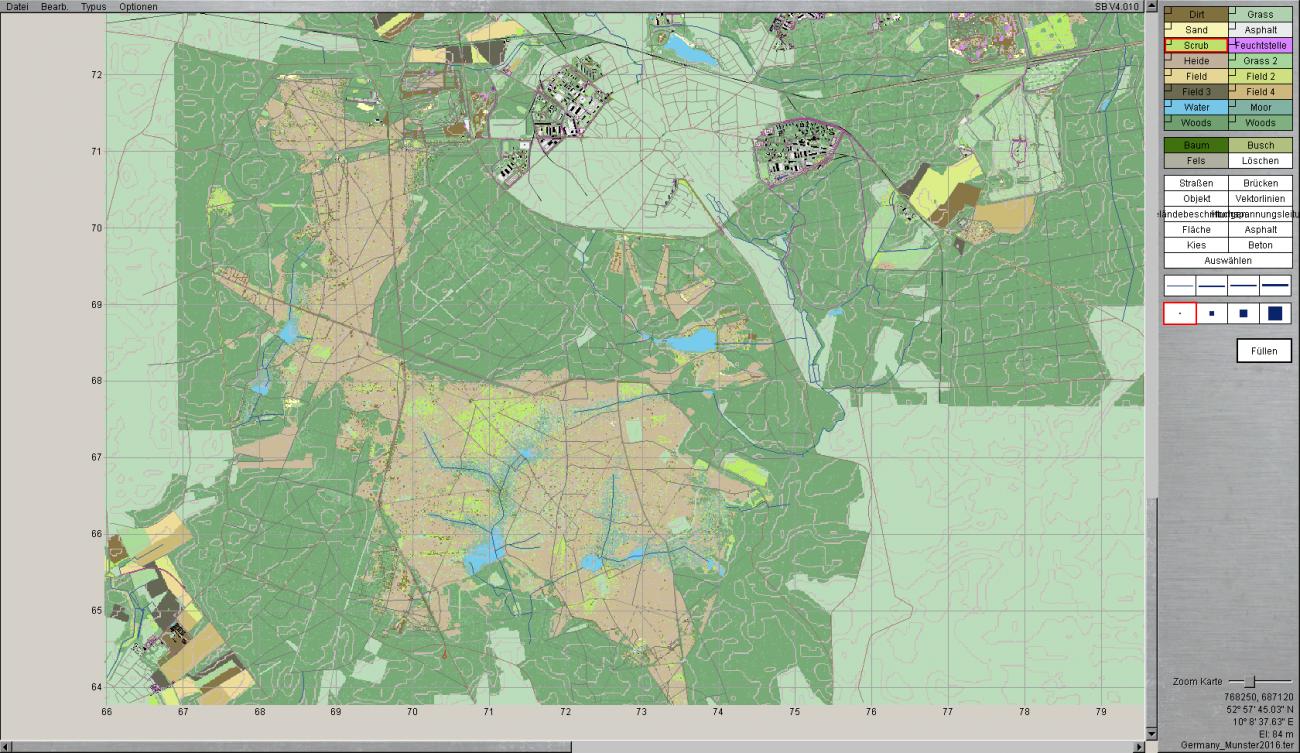Viewport: 1300px width, 753px height.
Task: Choose the third brush size square
Action: [1244, 314]
